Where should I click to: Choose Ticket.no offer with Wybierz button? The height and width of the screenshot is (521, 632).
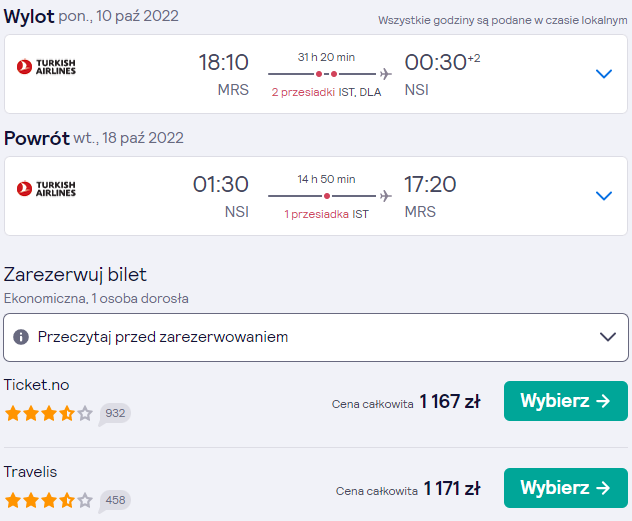[x=565, y=401]
